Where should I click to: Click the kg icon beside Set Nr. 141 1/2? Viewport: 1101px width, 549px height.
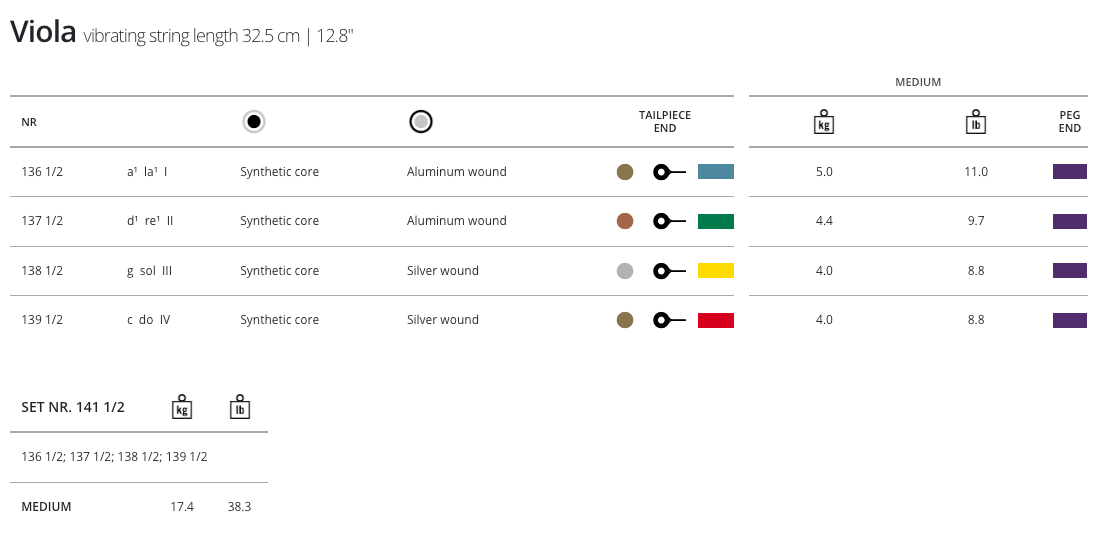tap(182, 406)
